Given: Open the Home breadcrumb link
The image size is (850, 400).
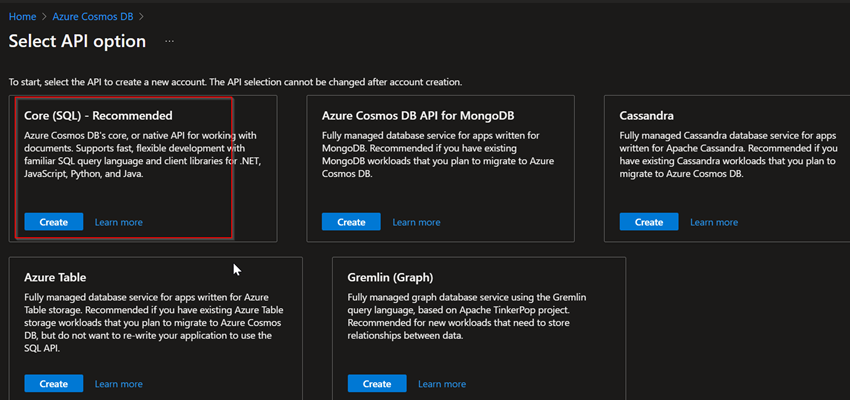Looking at the screenshot, I should point(22,16).
